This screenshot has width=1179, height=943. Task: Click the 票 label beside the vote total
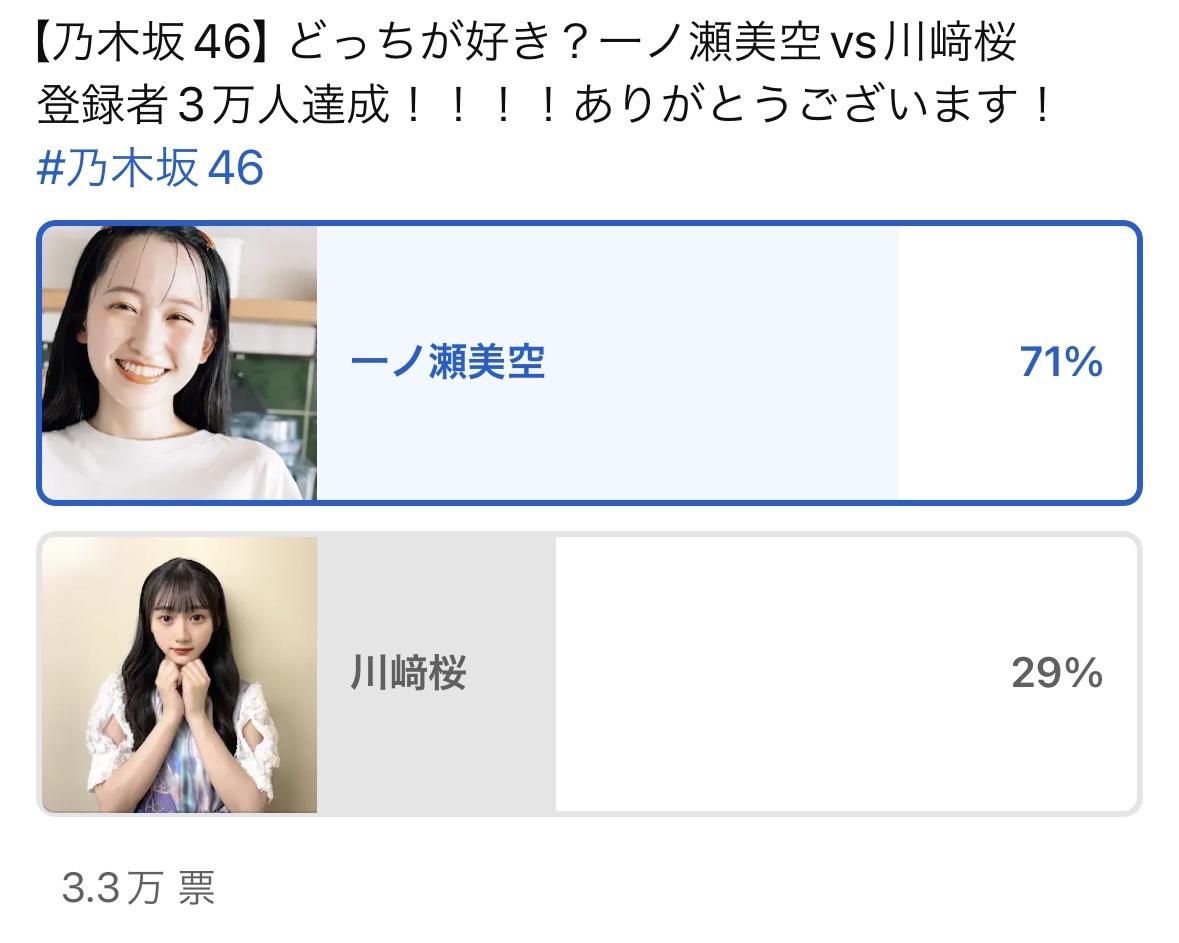[x=197, y=888]
